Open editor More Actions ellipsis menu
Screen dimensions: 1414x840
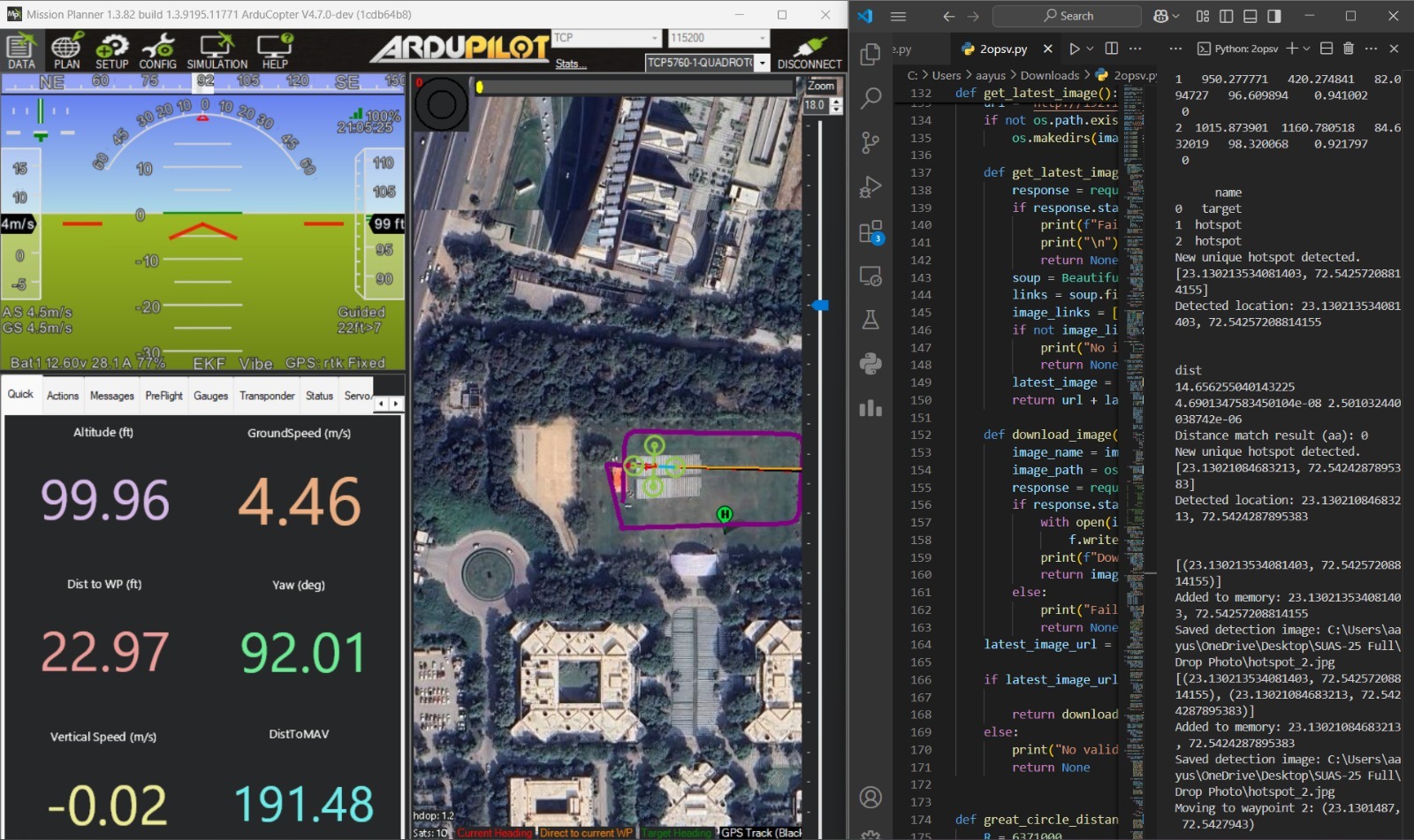[1136, 49]
